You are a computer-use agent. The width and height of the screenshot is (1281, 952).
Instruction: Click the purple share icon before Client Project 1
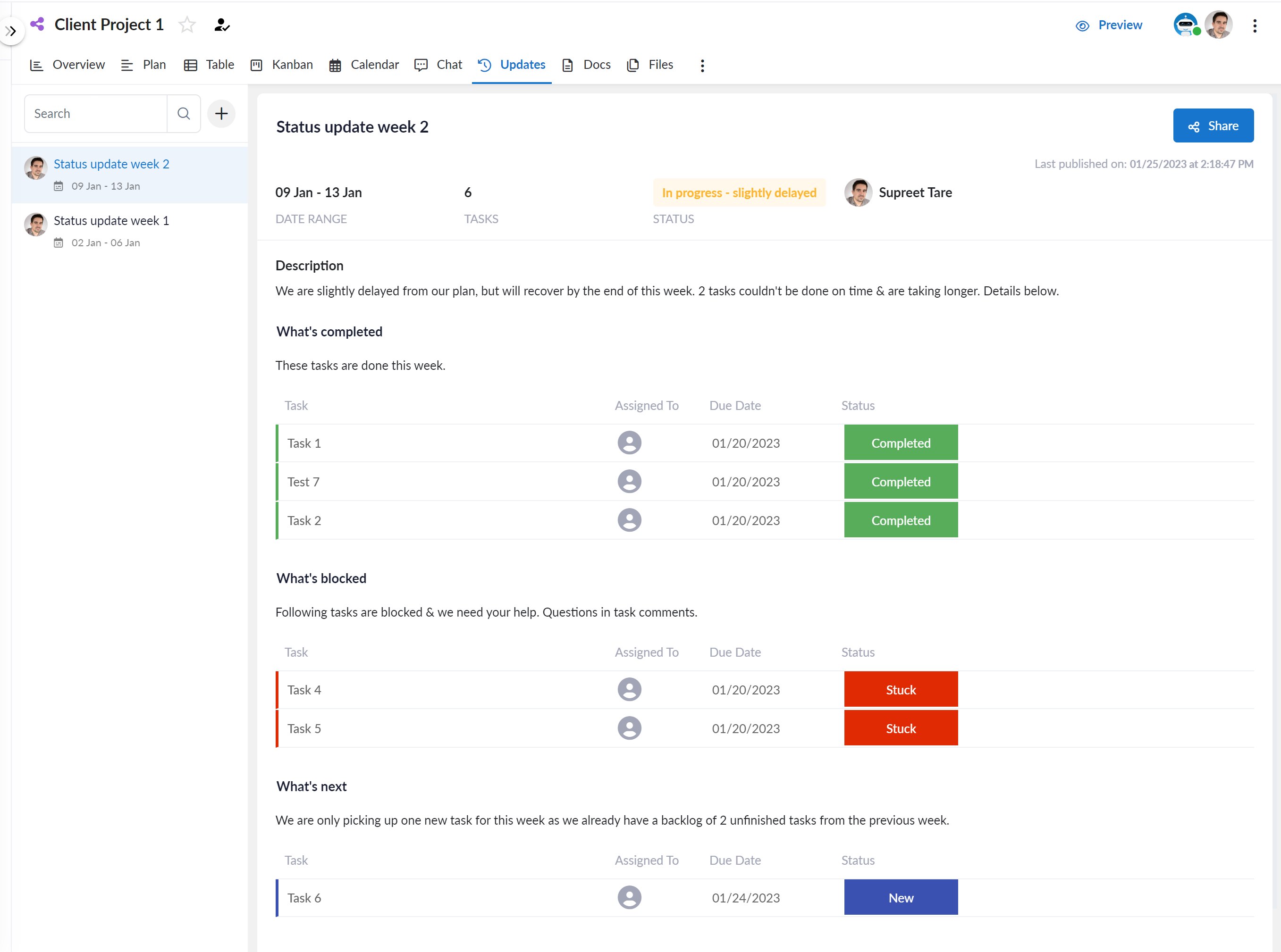(x=37, y=24)
